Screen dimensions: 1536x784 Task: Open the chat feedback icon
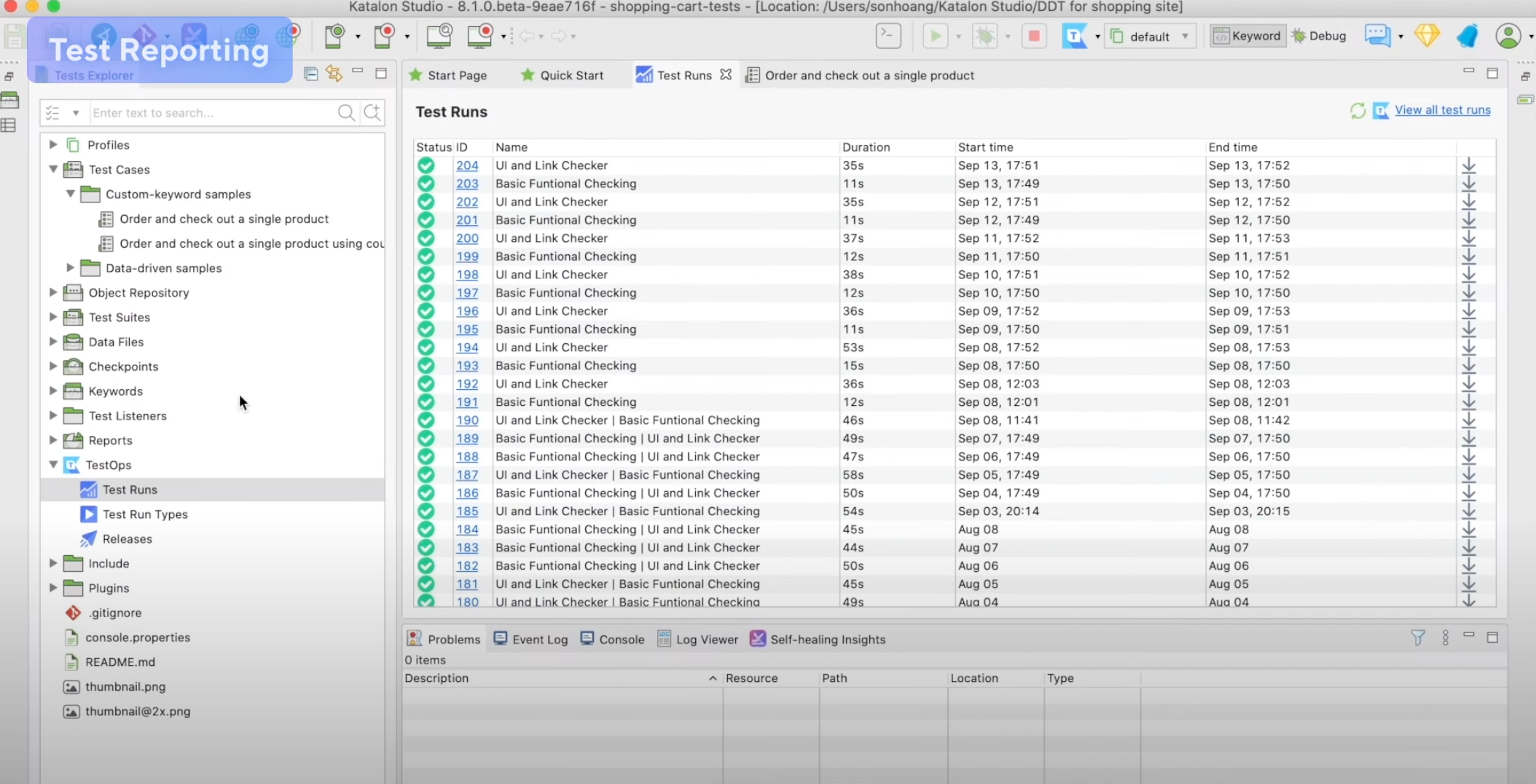click(1377, 36)
